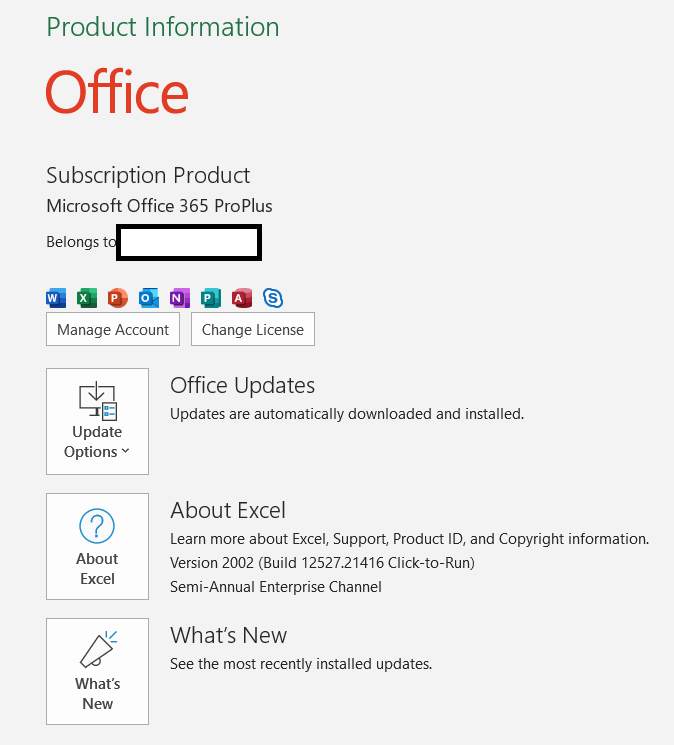Viewport: 674px width, 745px height.
Task: Click the Word app icon
Action: pyautogui.click(x=56, y=298)
